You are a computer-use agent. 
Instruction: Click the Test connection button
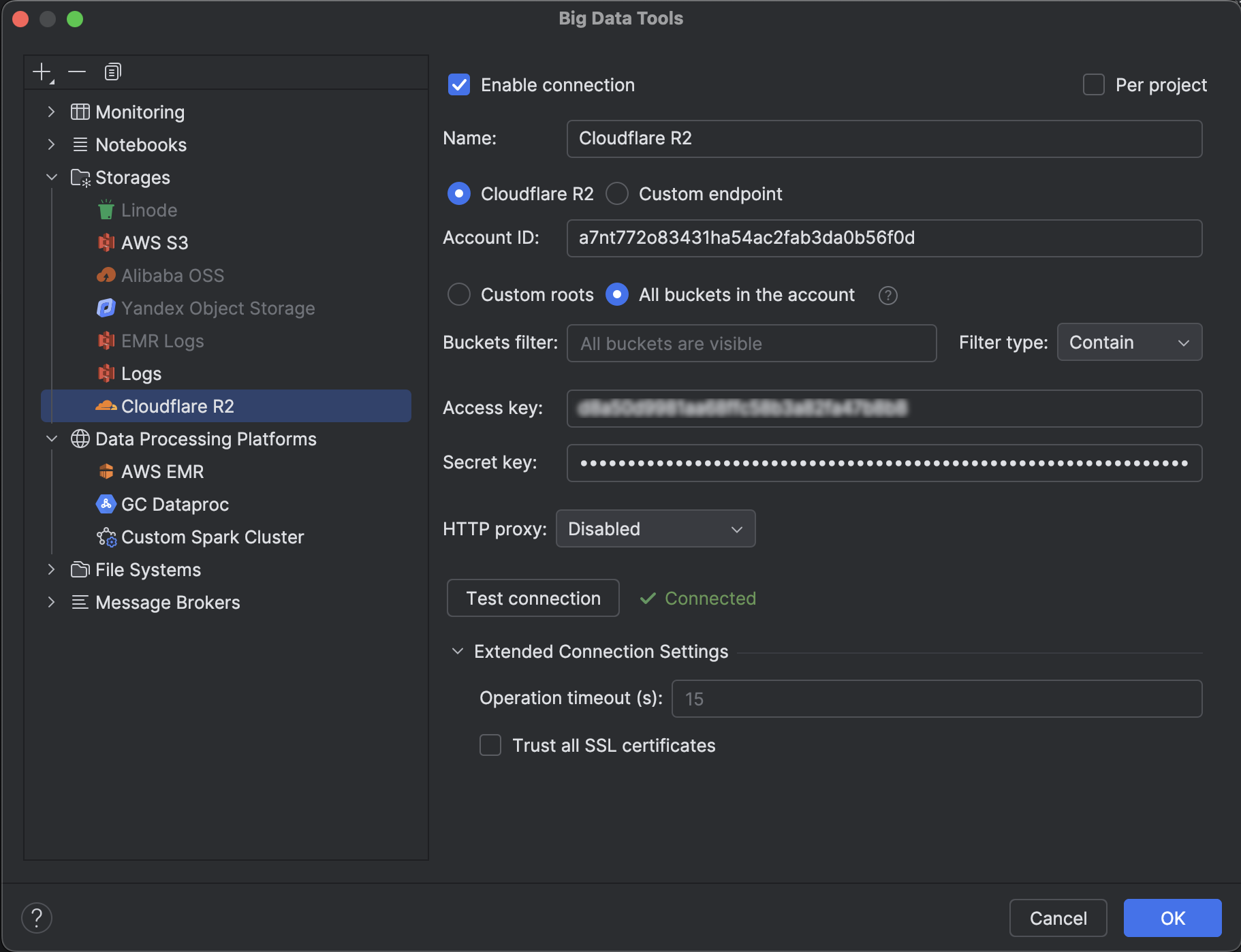533,598
